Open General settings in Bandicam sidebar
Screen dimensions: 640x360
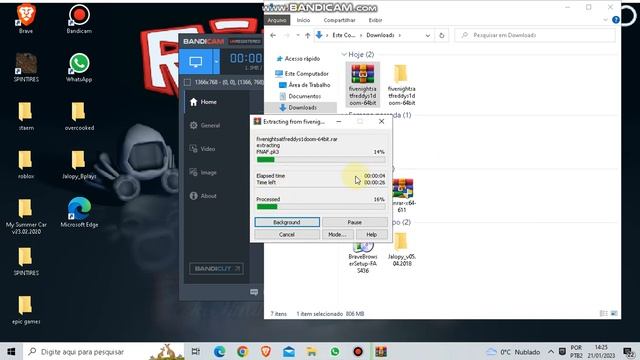pos(204,125)
